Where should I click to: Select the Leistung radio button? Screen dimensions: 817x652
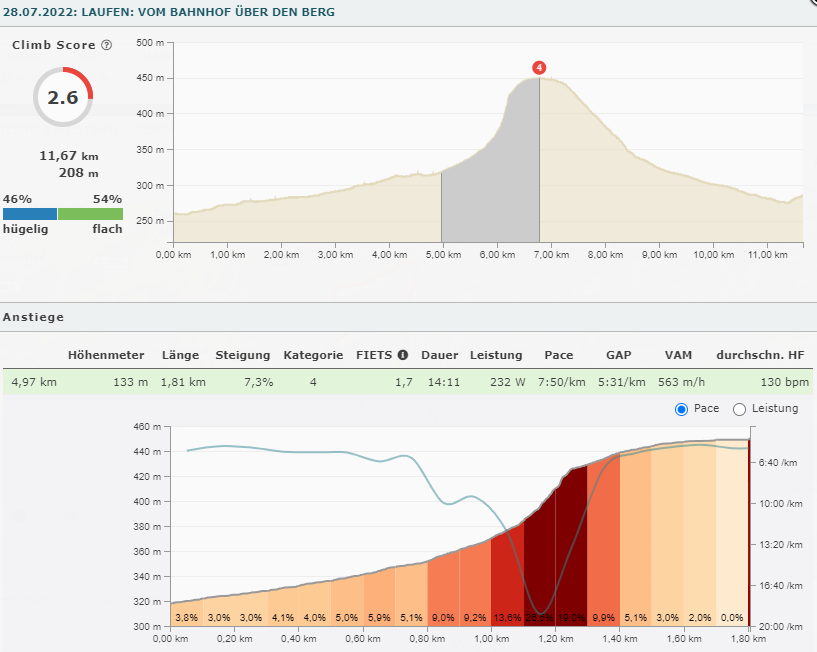740,409
